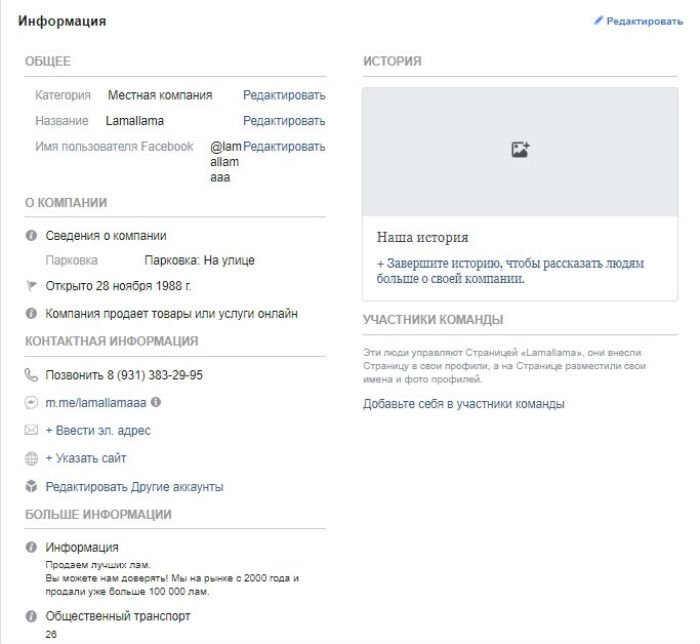700x644 pixels.
Task: Click the Messenger icon beside m.me/lamallamaaa
Action: click(x=31, y=403)
